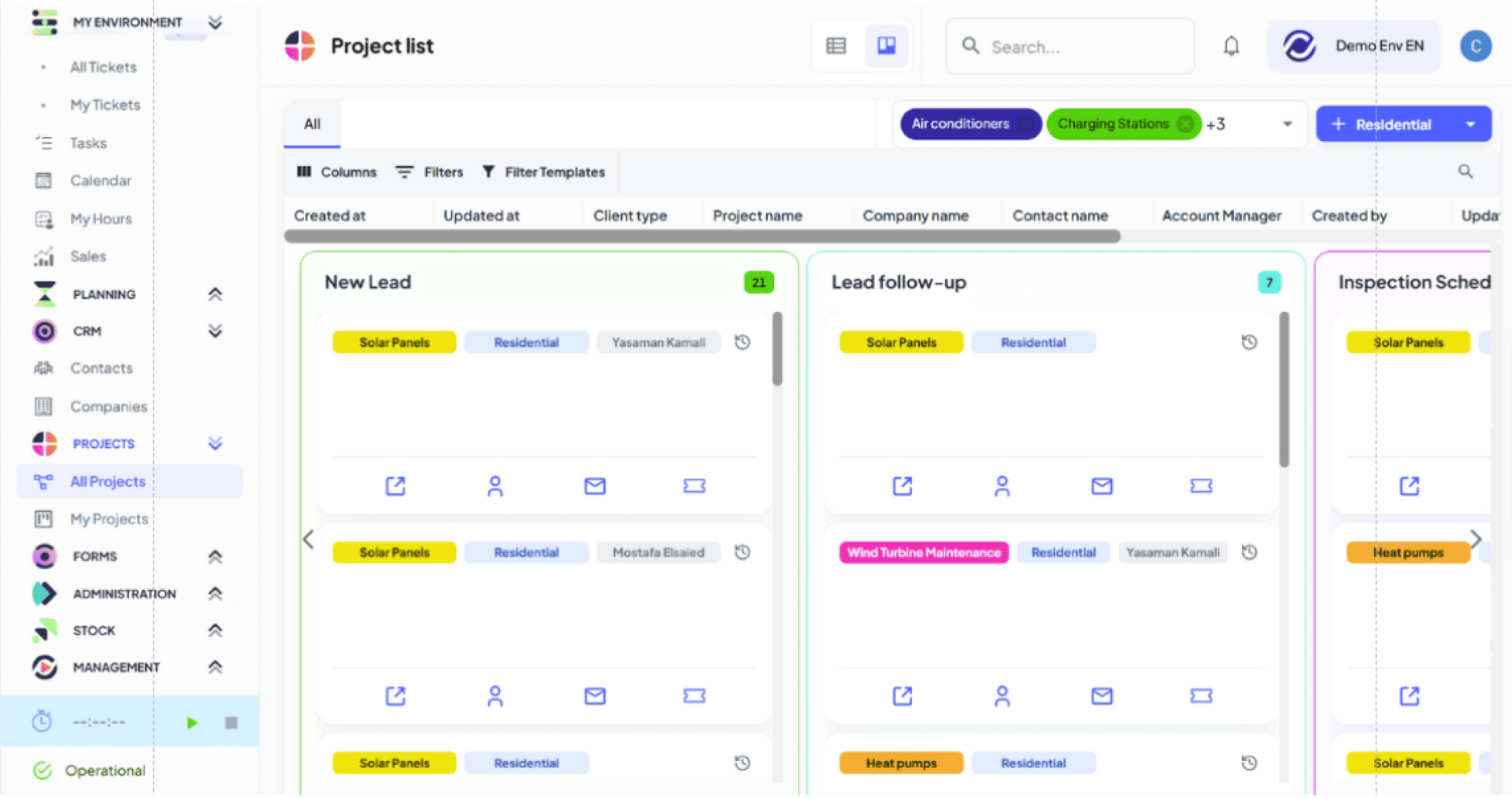
Task: Click the contact person icon on Yasaman Kamali New Lead card
Action: pos(495,486)
